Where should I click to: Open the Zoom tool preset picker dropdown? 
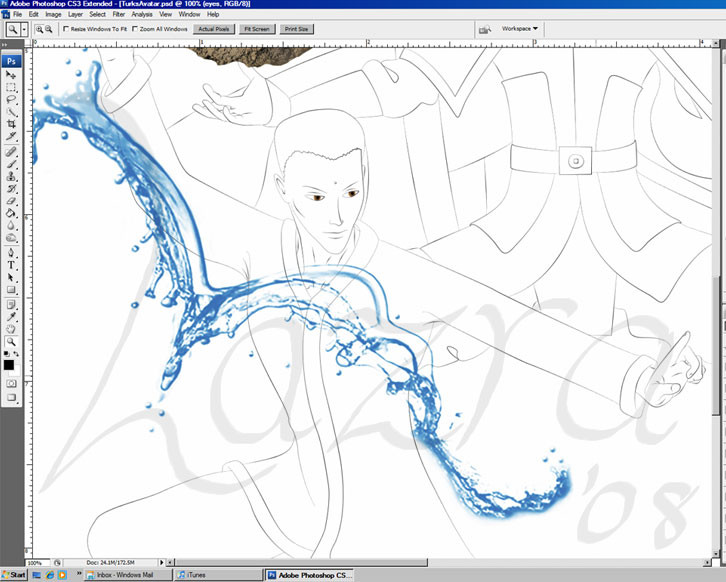coord(24,30)
